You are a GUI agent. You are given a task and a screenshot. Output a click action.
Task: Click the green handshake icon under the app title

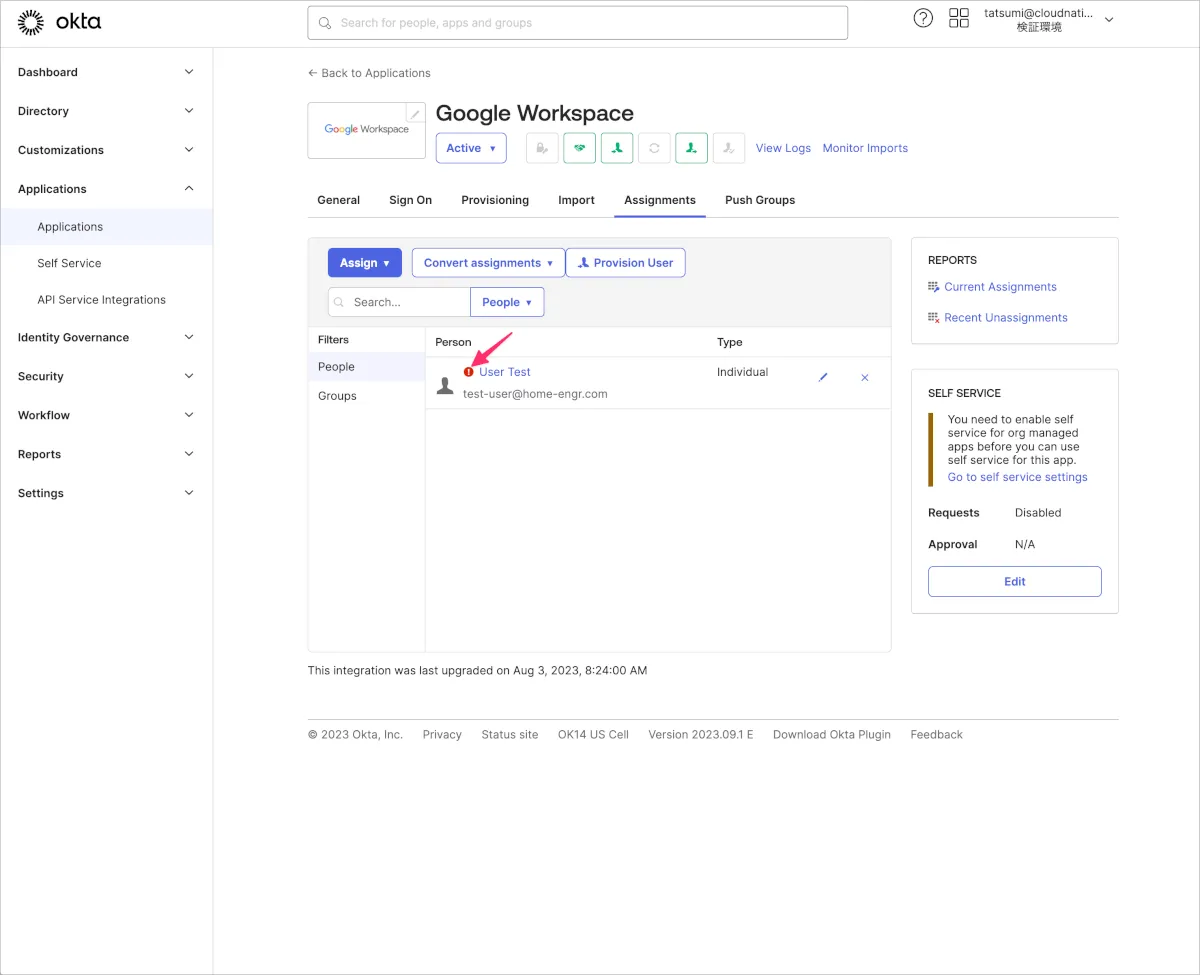[579, 148]
